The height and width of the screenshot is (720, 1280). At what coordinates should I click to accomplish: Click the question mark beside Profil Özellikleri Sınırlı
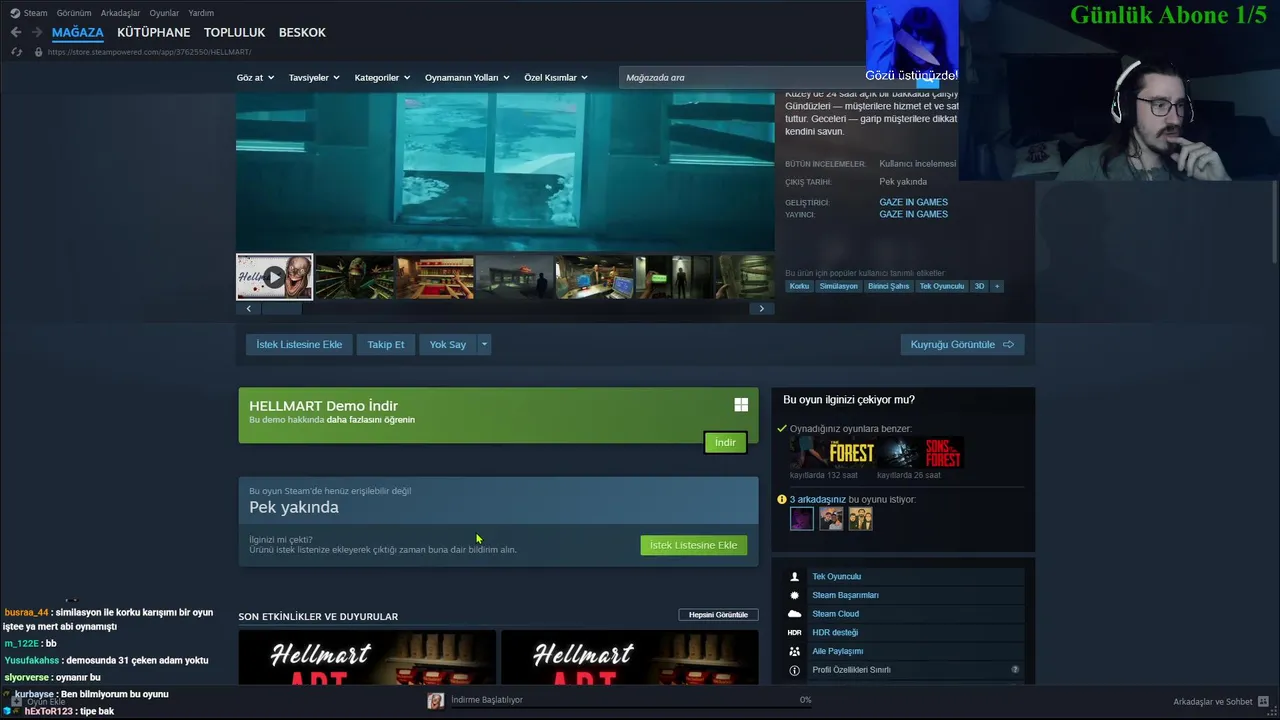(x=1015, y=670)
